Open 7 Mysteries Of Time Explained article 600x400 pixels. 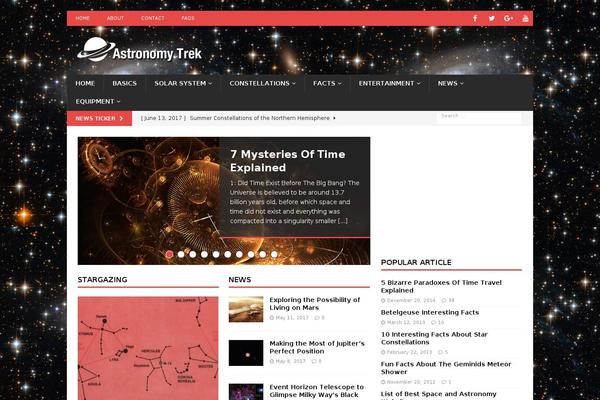(x=287, y=161)
